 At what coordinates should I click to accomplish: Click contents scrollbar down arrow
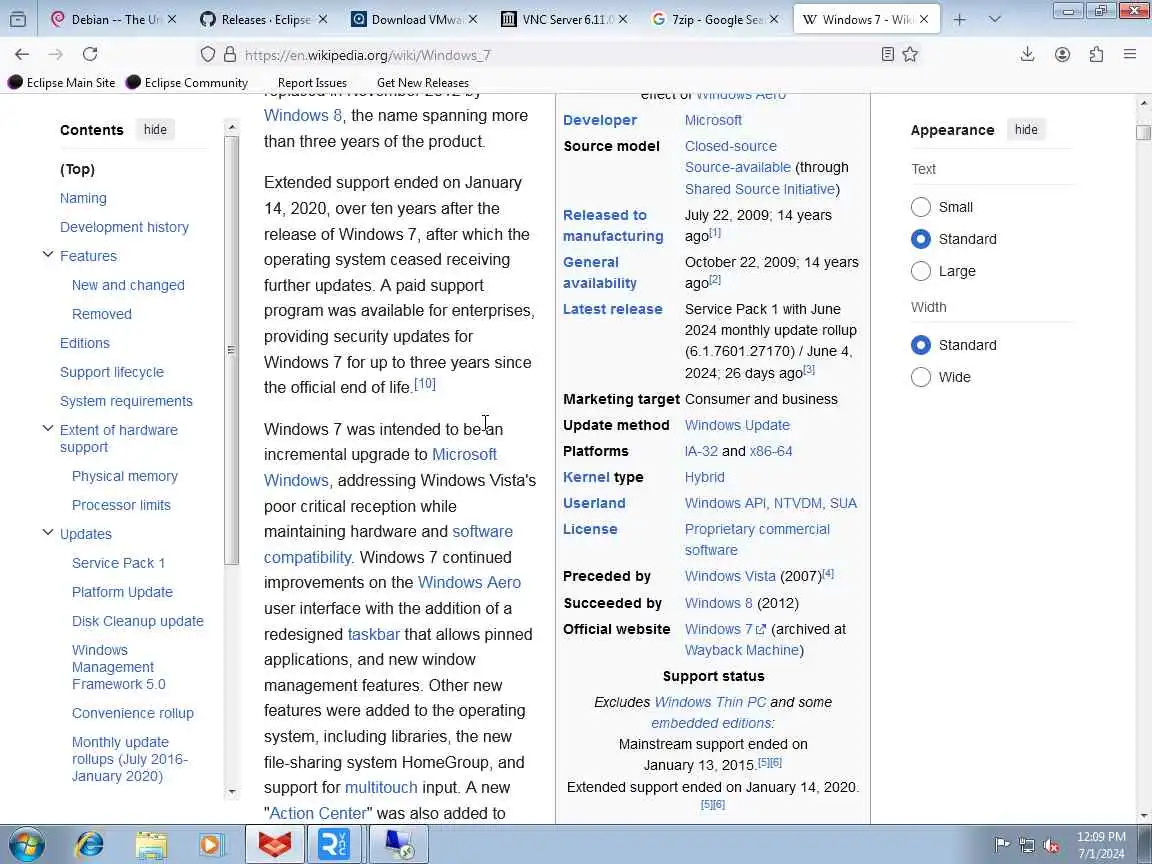pyautogui.click(x=232, y=792)
